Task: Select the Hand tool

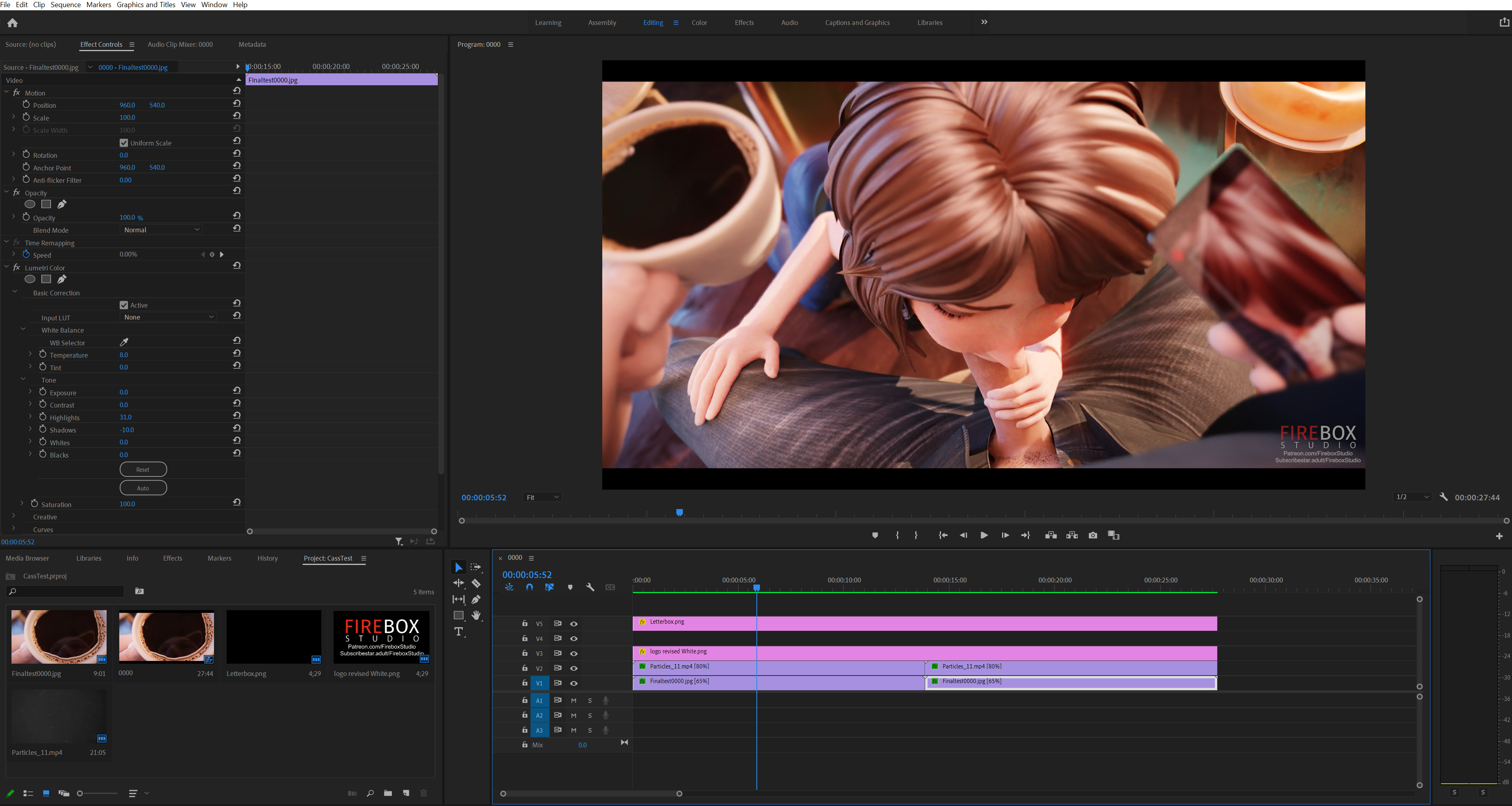Action: [476, 615]
